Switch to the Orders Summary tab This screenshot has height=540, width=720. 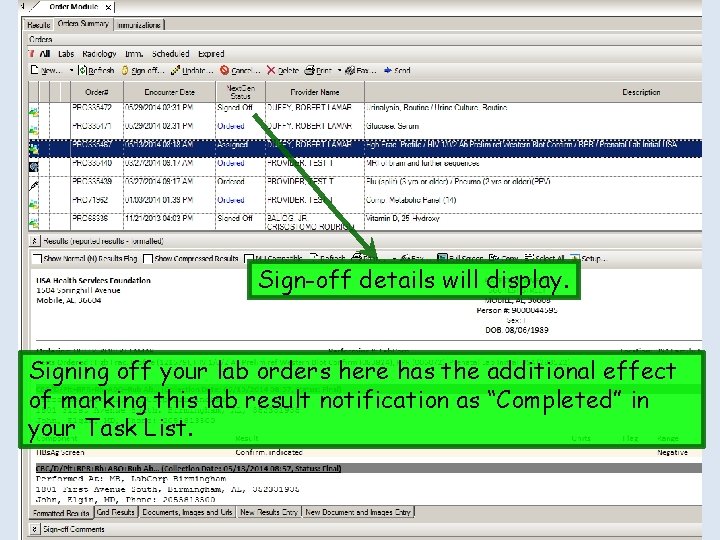point(83,24)
